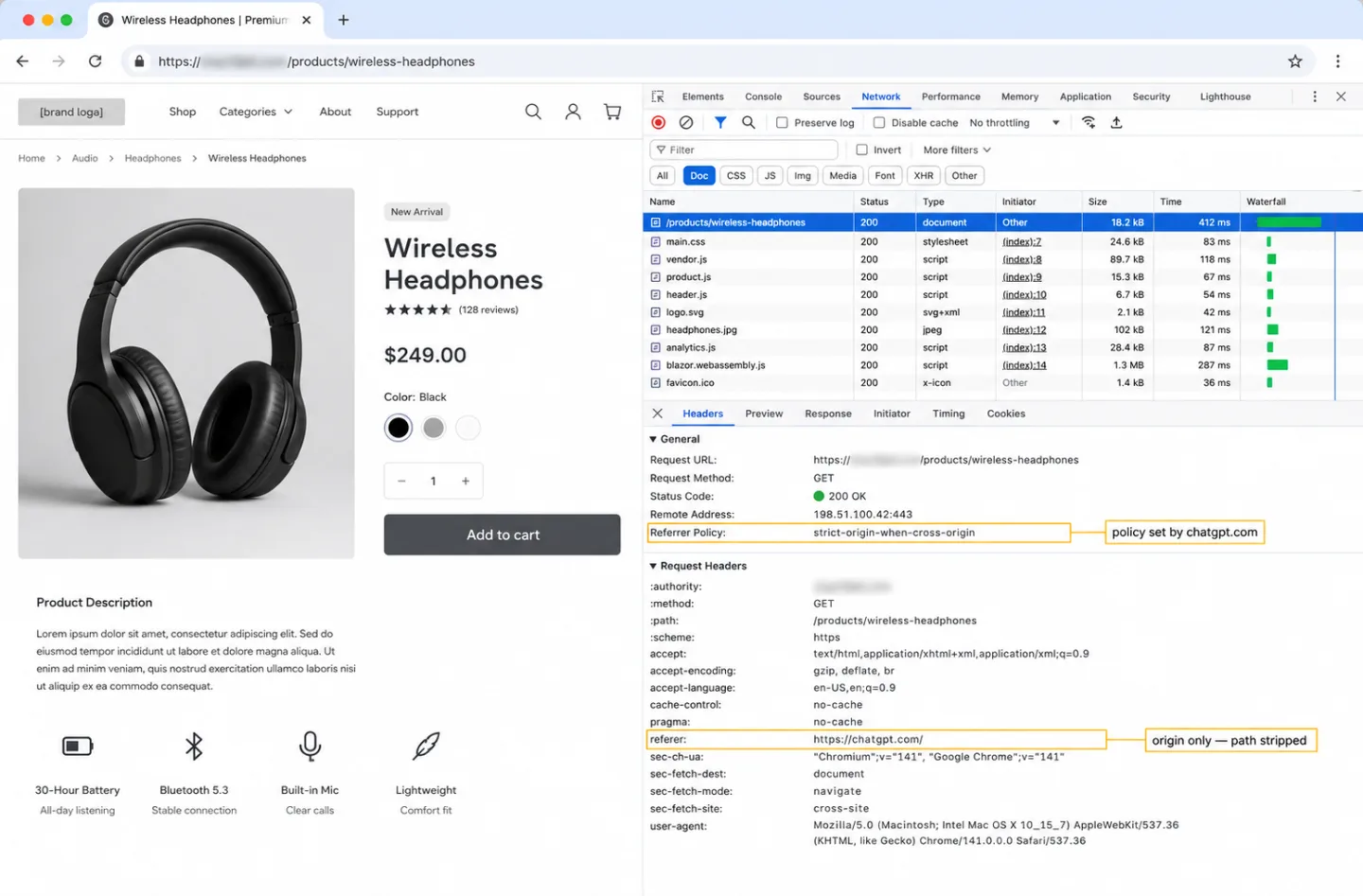The height and width of the screenshot is (896, 1363).
Task: Bookmark the page with the star icon
Action: point(1295,61)
